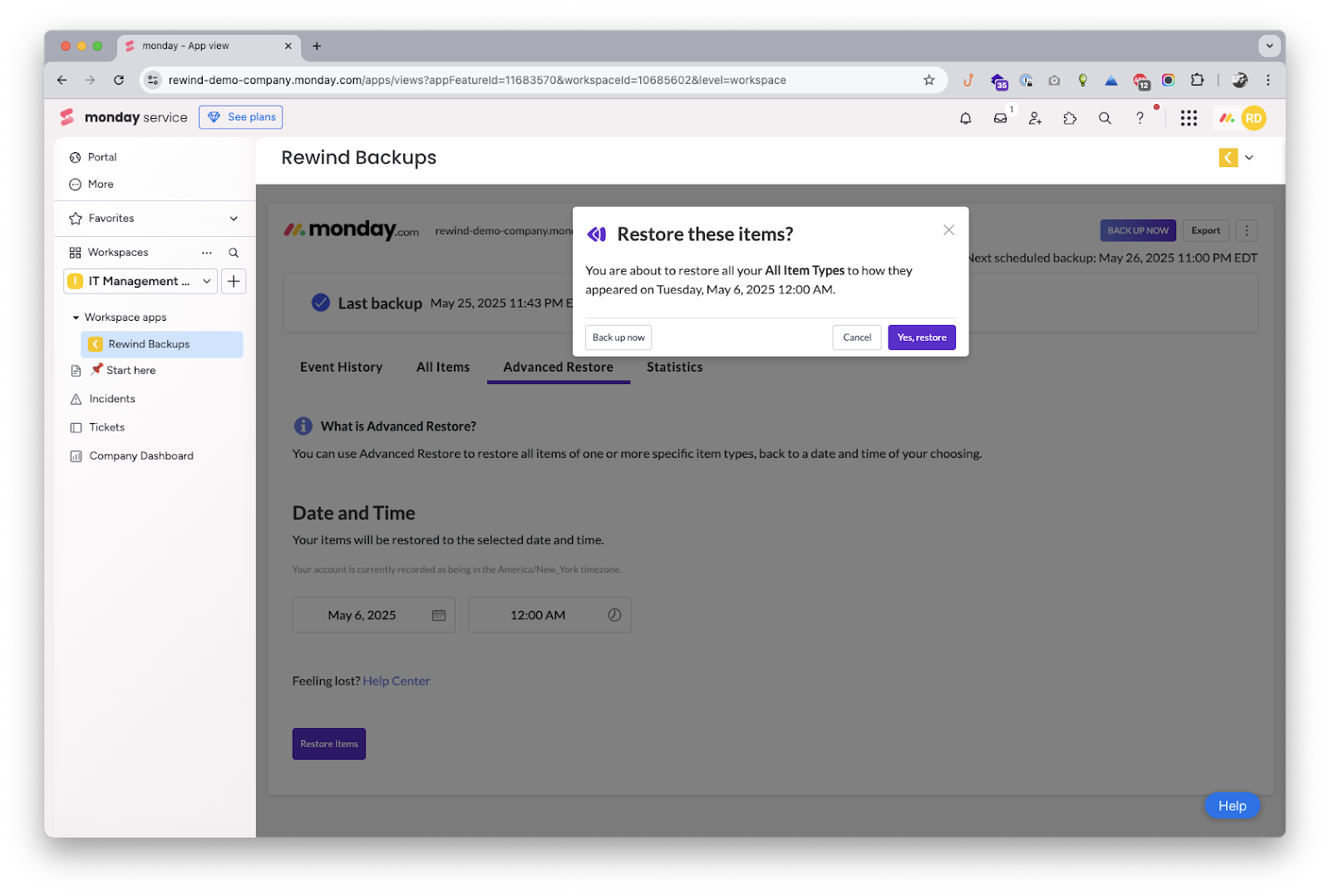Click the invite members icon
The height and width of the screenshot is (896, 1330).
pyautogui.click(x=1035, y=118)
